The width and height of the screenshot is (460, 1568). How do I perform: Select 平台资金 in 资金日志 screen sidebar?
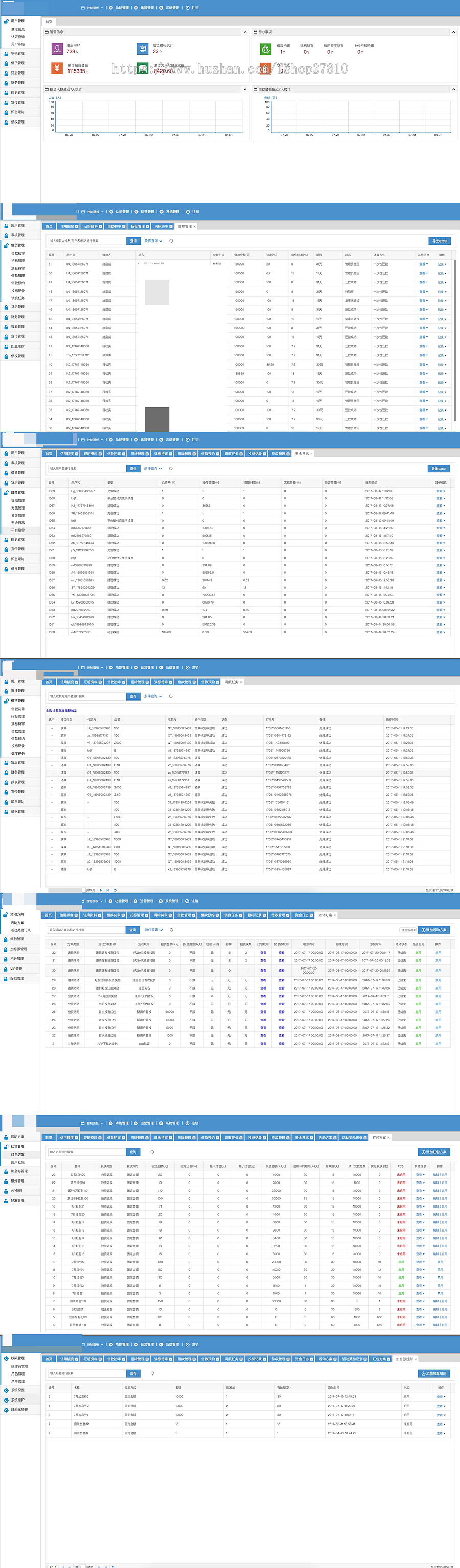click(18, 530)
